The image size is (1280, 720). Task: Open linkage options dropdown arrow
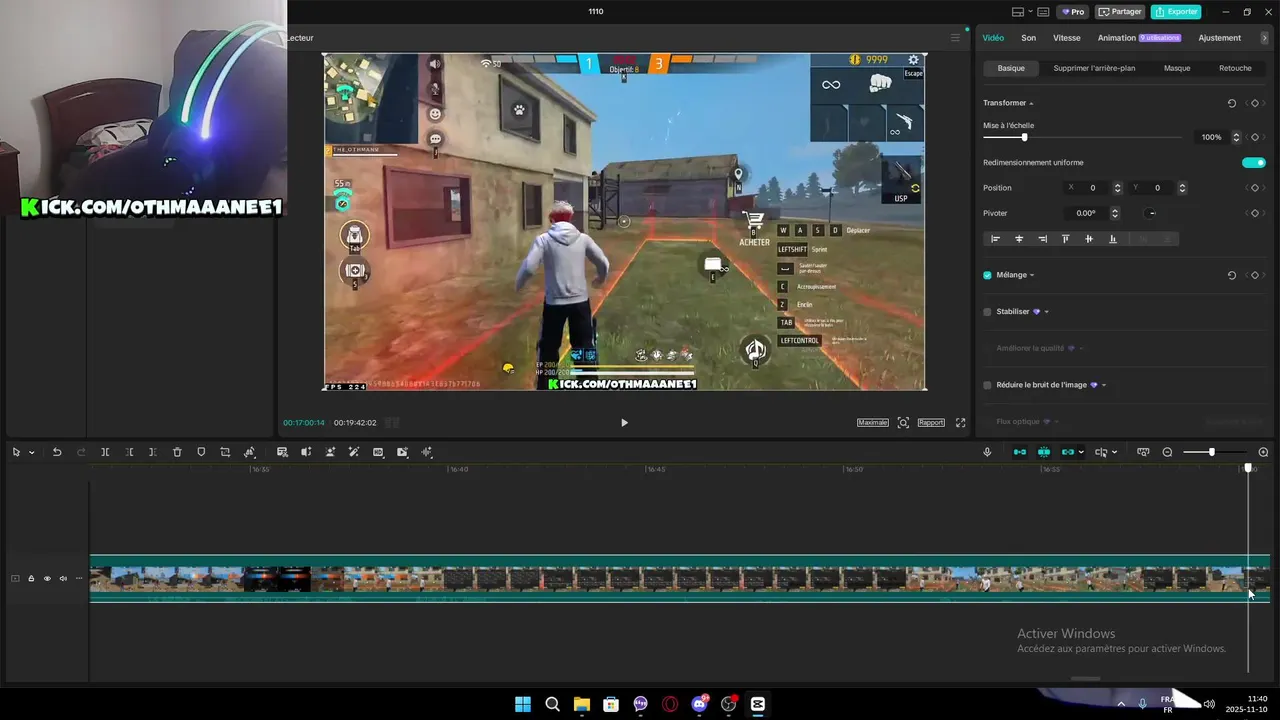1081,452
